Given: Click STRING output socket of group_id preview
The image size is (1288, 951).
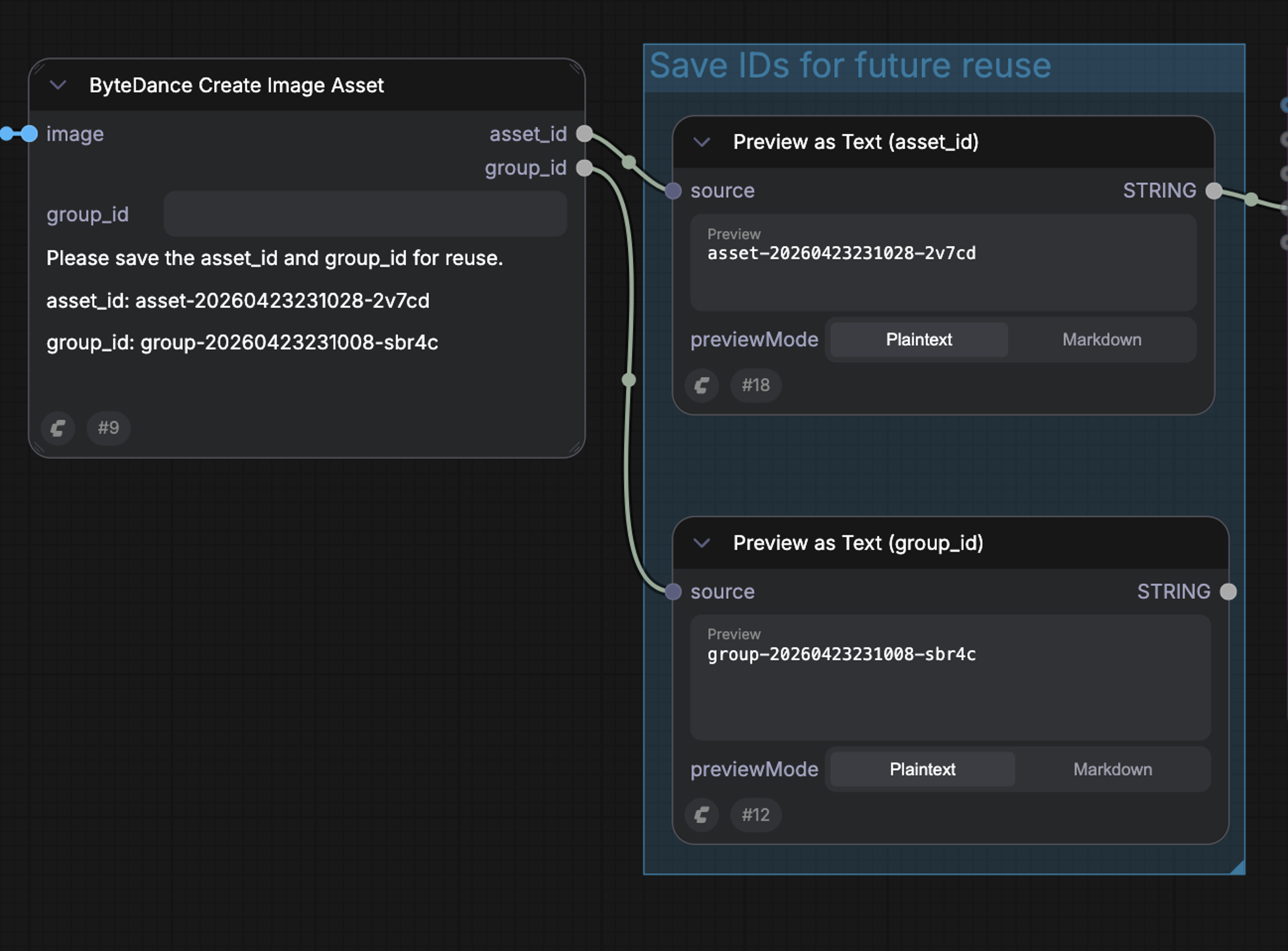Looking at the screenshot, I should [1228, 591].
